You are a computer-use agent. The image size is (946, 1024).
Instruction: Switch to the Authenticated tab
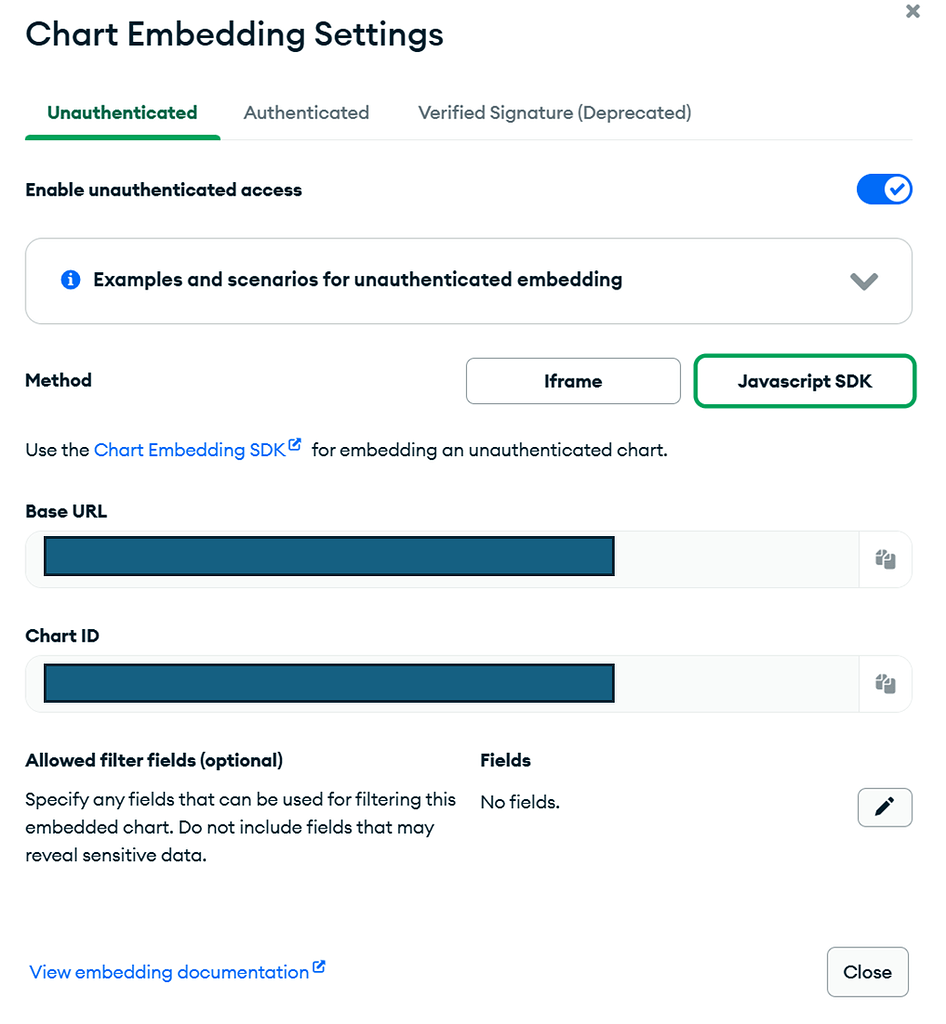[306, 113]
